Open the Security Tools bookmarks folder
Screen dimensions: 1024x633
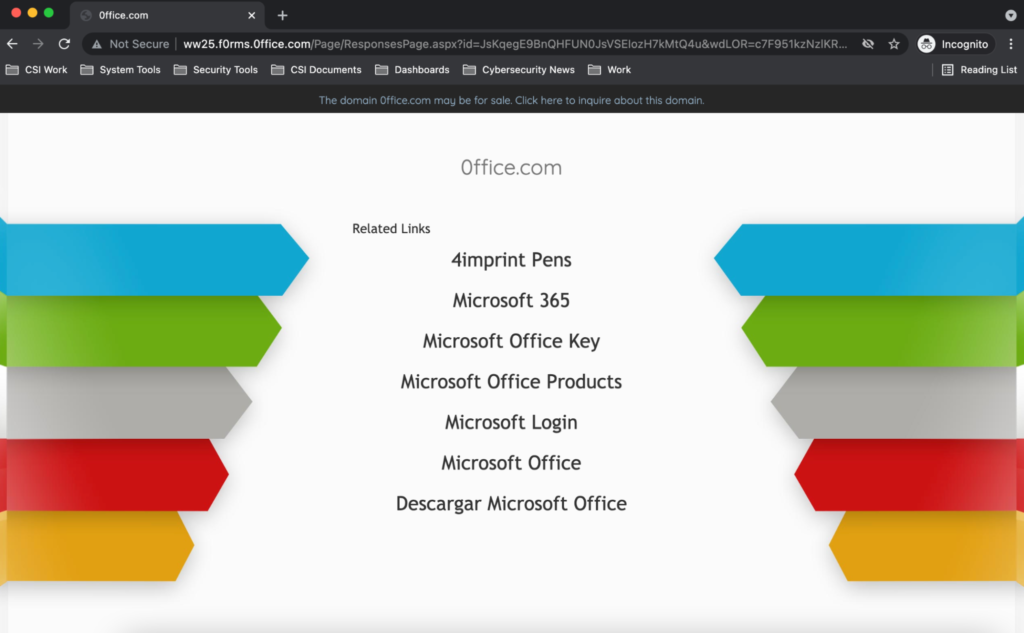click(216, 70)
